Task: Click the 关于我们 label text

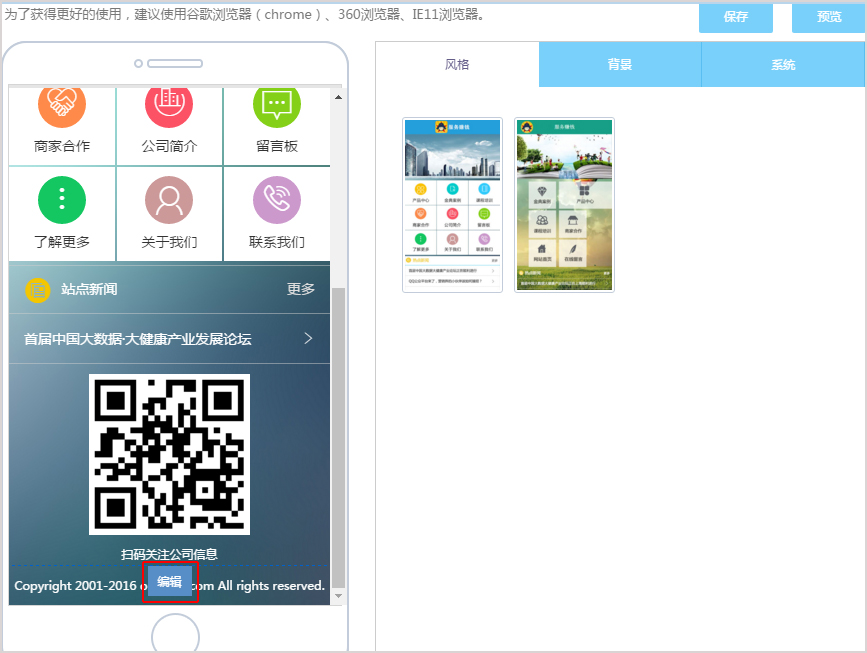Action: tap(169, 242)
